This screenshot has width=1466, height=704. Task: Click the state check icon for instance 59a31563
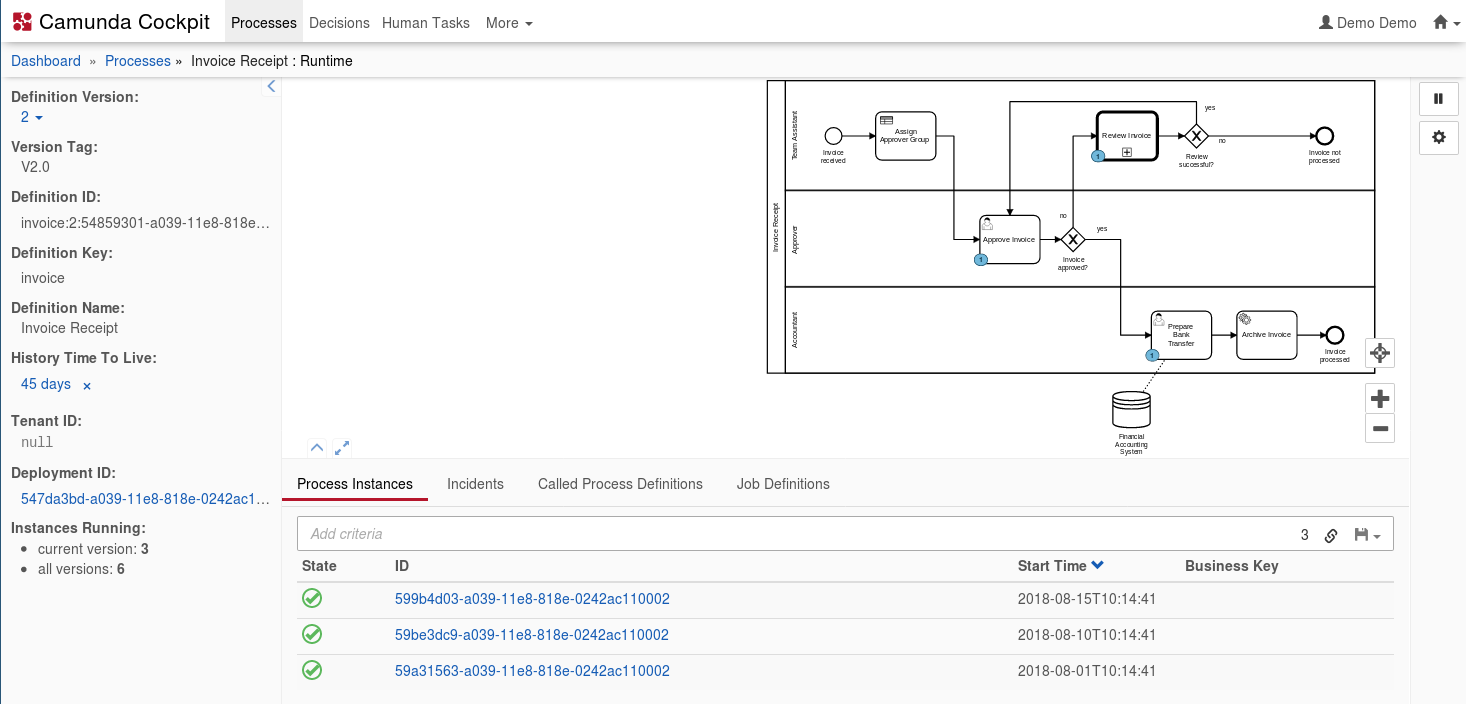312,670
